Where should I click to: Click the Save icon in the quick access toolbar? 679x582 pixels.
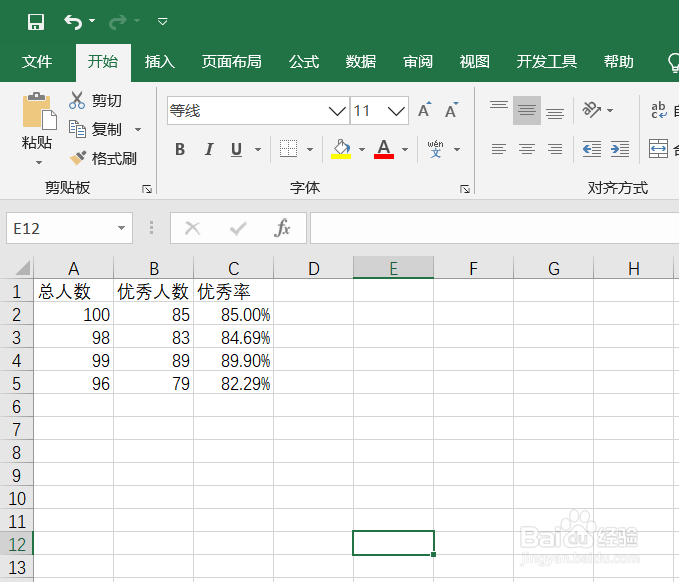(x=36, y=22)
